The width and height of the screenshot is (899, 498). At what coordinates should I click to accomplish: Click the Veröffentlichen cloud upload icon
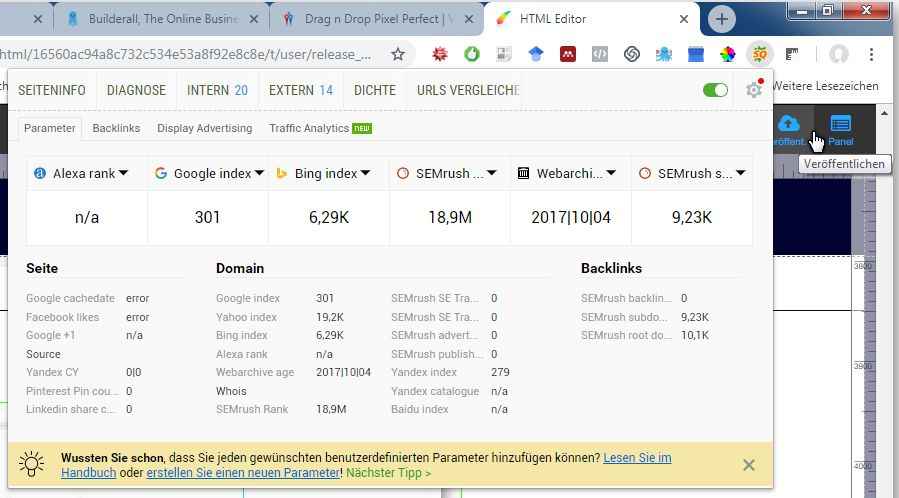(789, 123)
